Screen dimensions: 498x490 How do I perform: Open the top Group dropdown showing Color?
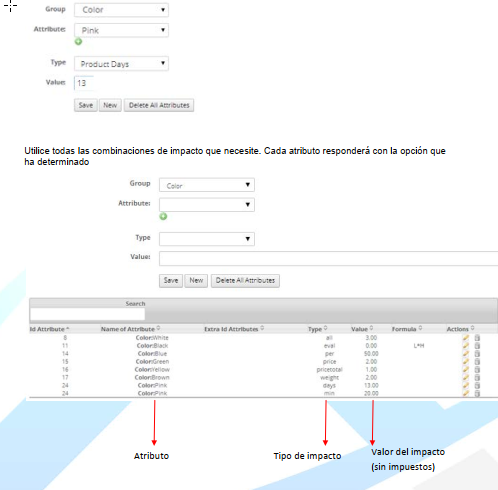coord(121,10)
